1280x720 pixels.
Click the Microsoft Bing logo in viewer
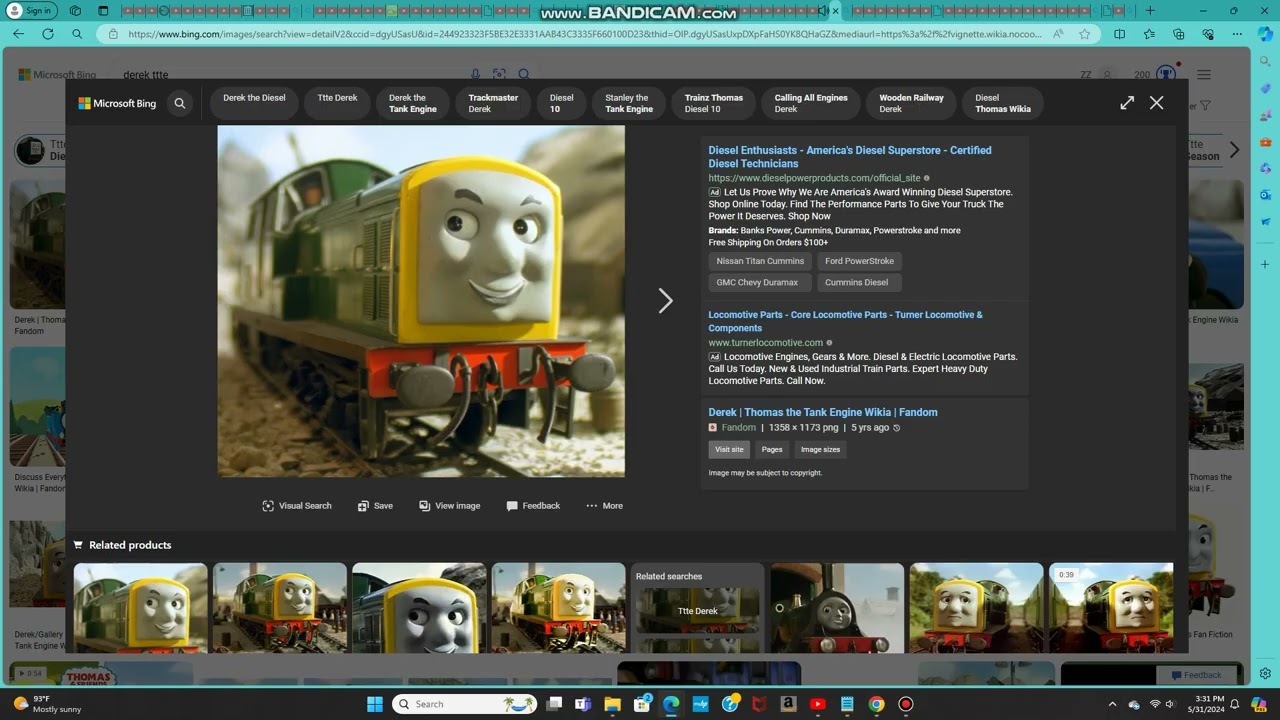coord(118,103)
